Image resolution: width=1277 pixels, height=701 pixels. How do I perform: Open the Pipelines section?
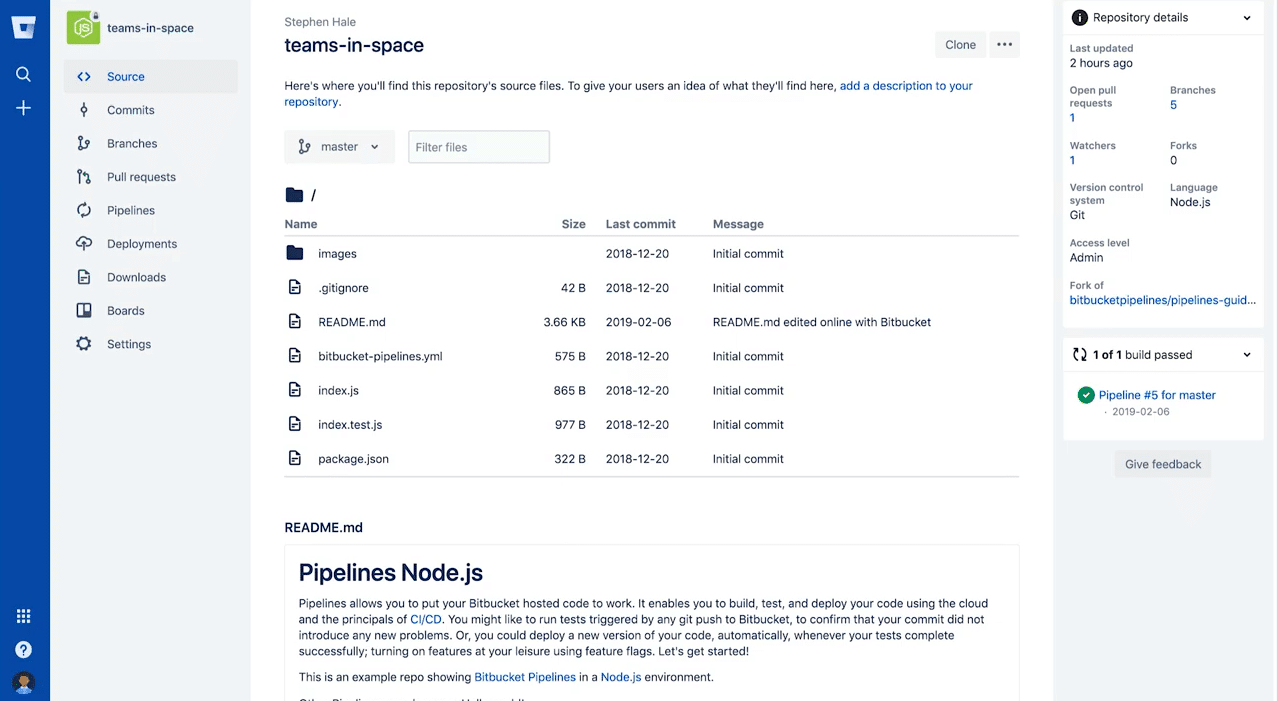point(128,210)
